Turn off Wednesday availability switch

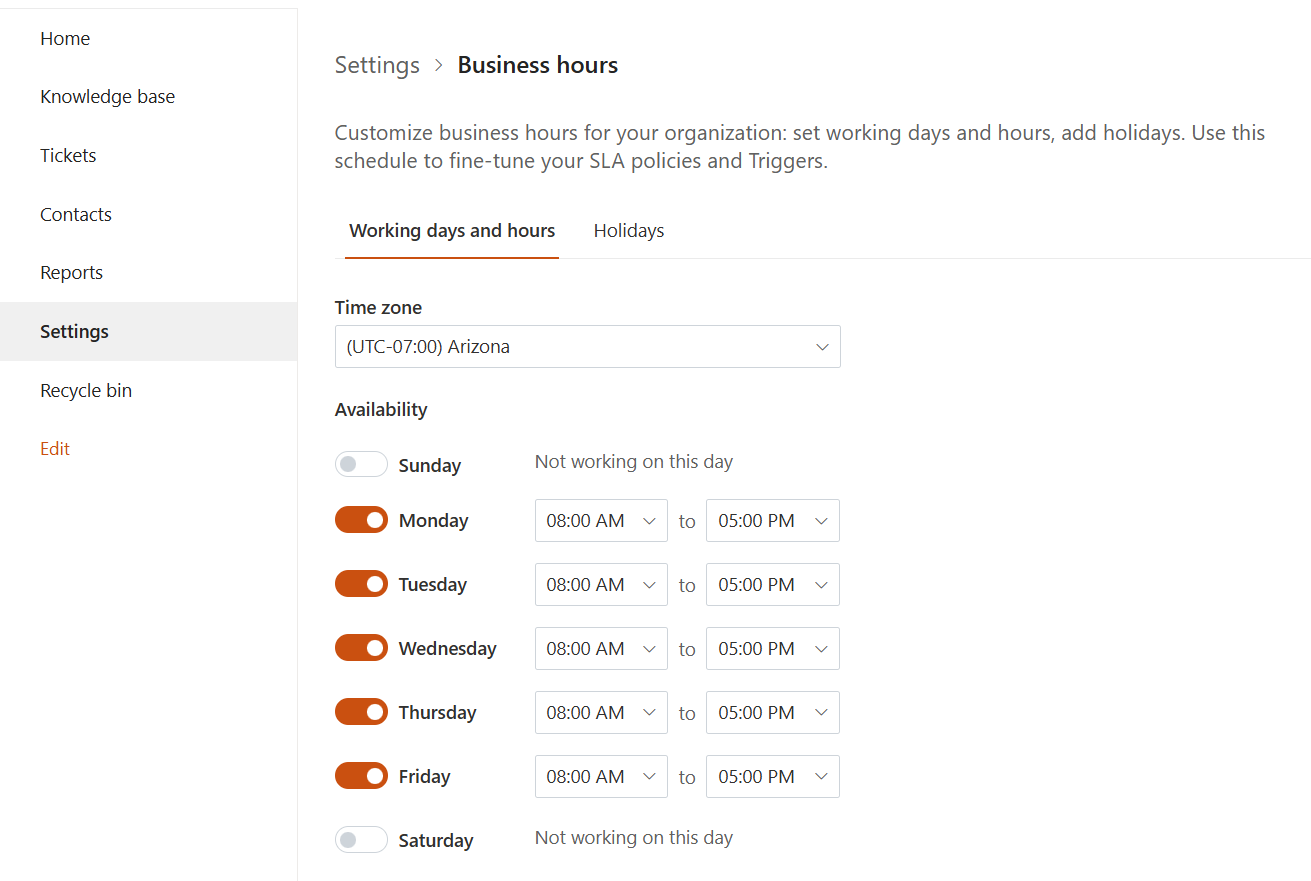(361, 648)
